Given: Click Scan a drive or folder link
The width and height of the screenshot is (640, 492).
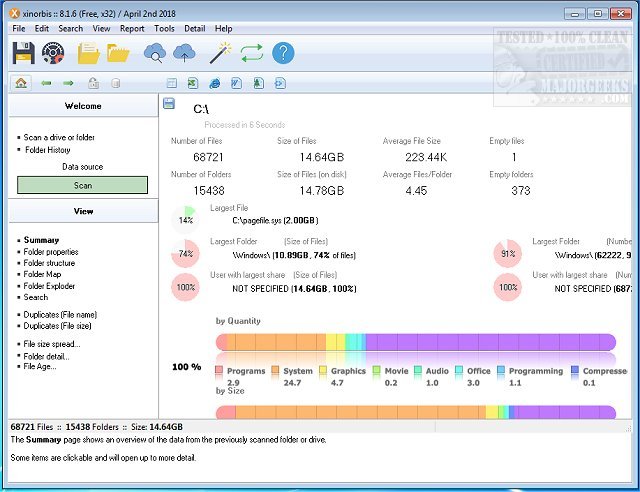Looking at the screenshot, I should point(59,137).
